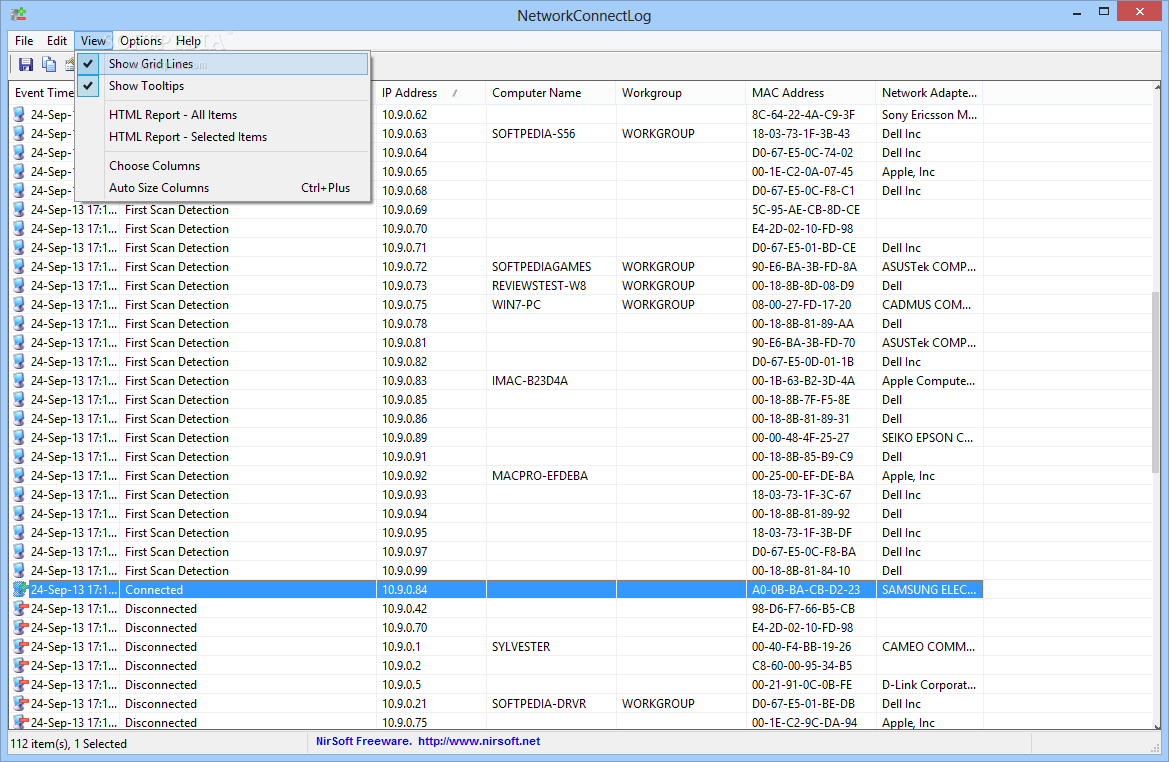The image size is (1169, 762).
Task: Click the icon of the SOFTPEDIAGAMES row
Action: point(19,267)
